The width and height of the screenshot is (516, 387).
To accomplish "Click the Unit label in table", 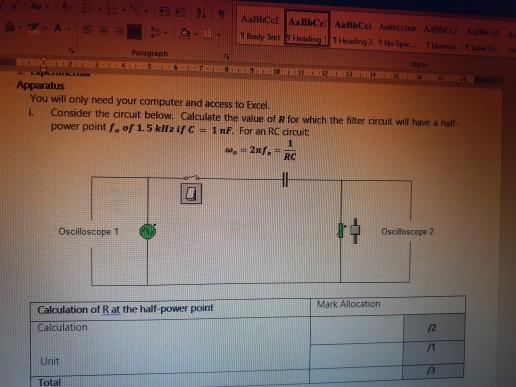I will click(x=50, y=361).
